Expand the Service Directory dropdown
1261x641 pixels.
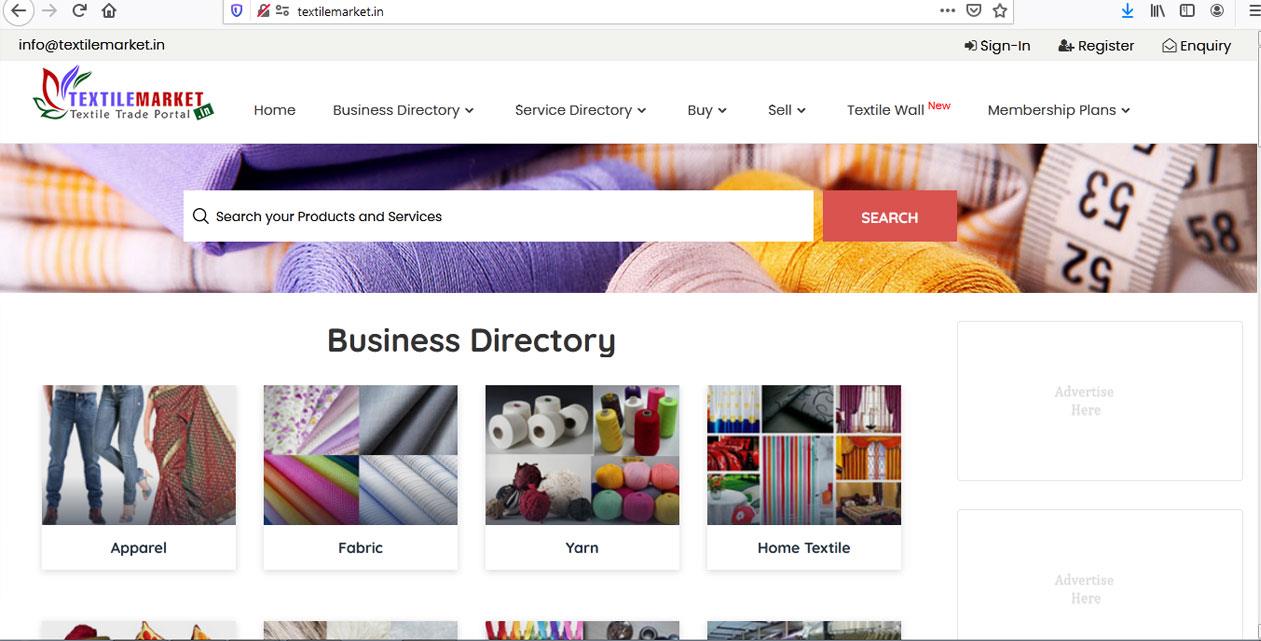pyautogui.click(x=580, y=110)
